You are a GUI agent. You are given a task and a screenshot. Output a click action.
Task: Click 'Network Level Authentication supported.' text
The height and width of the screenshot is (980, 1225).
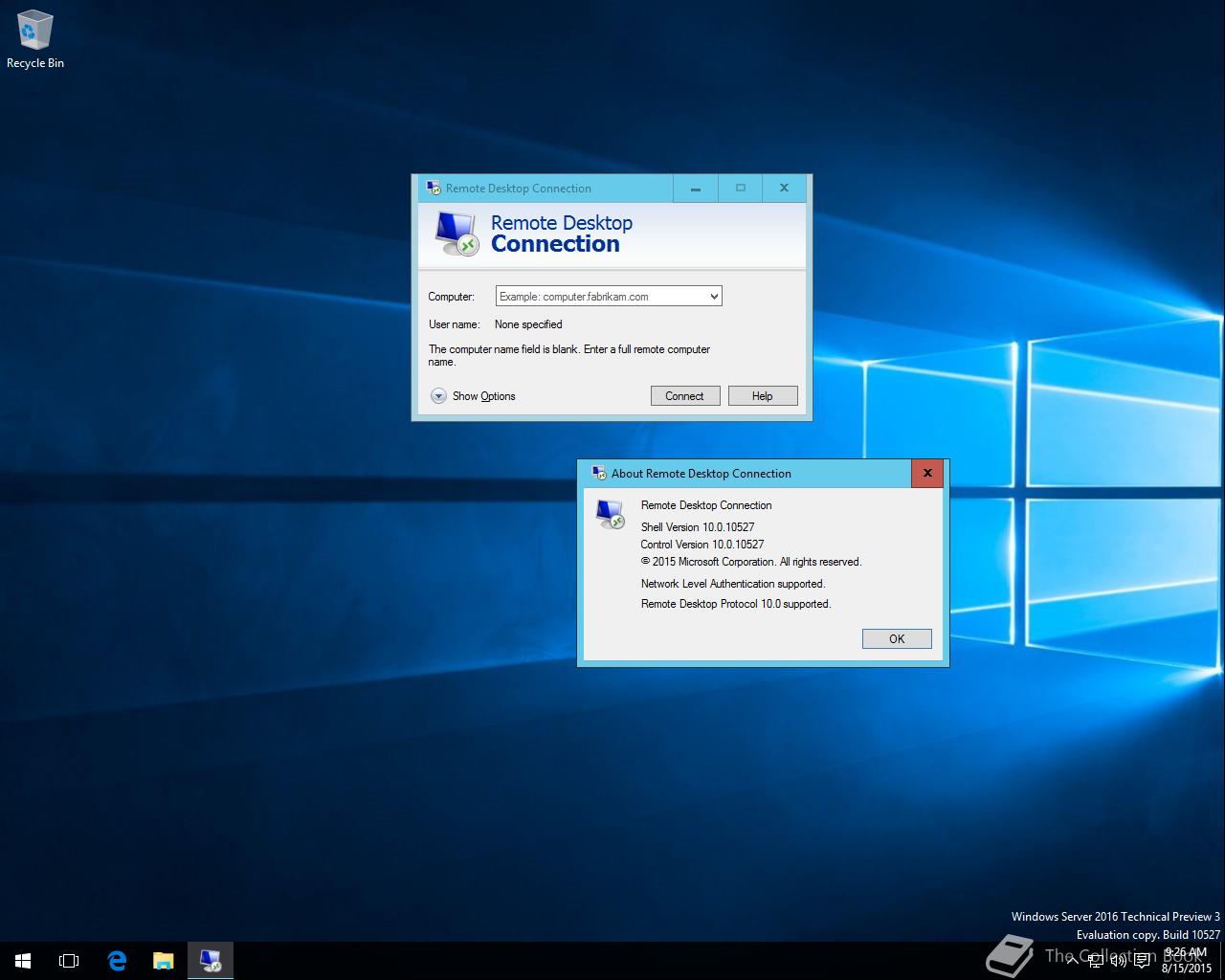733,584
